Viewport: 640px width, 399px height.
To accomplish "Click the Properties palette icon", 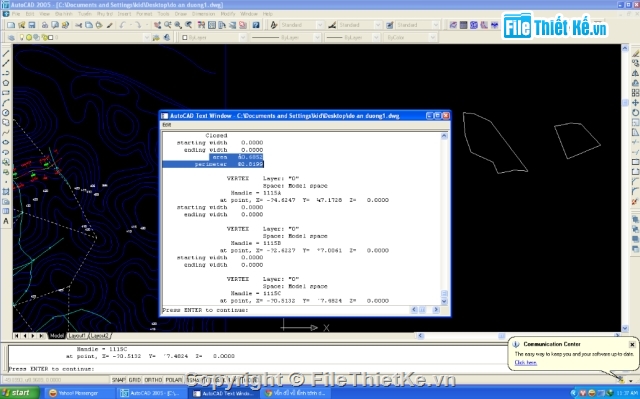I will point(201,25).
